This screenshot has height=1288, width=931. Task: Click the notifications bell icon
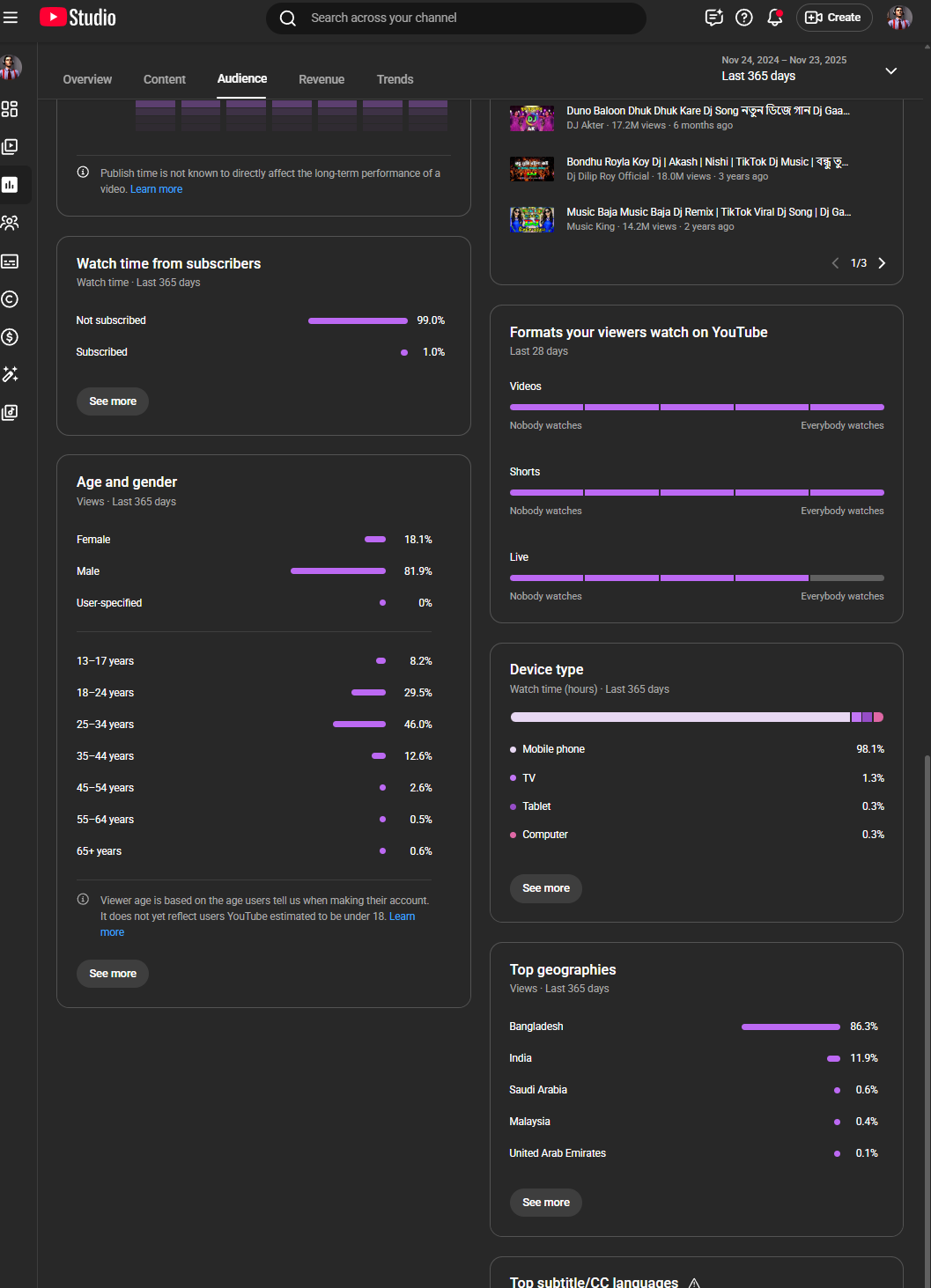(x=775, y=18)
